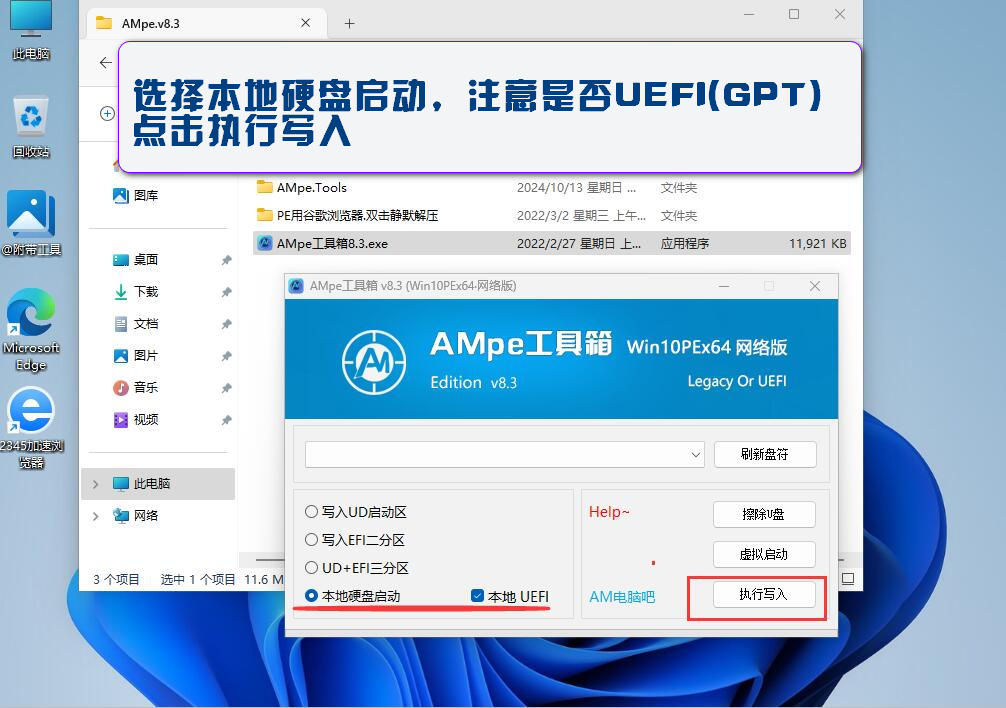Select the 本地硬盘启动 radio option
The image size is (1006, 708).
(311, 596)
